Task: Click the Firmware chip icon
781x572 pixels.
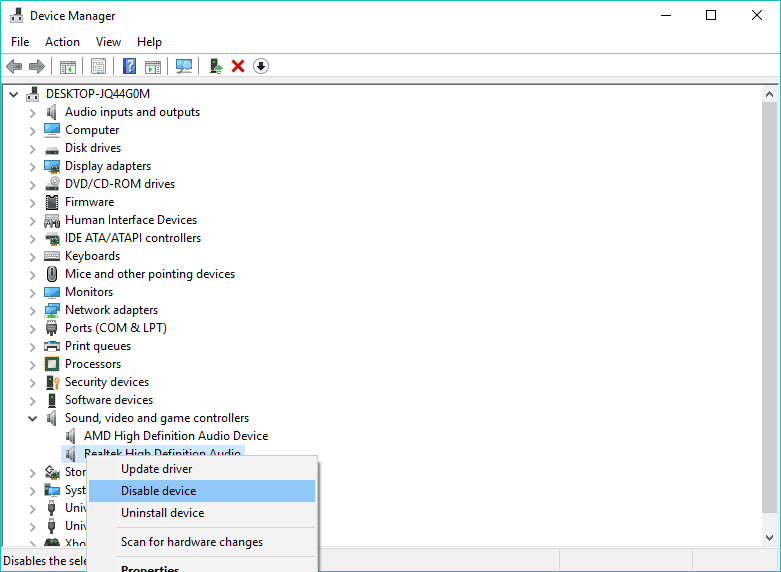Action: pos(52,202)
